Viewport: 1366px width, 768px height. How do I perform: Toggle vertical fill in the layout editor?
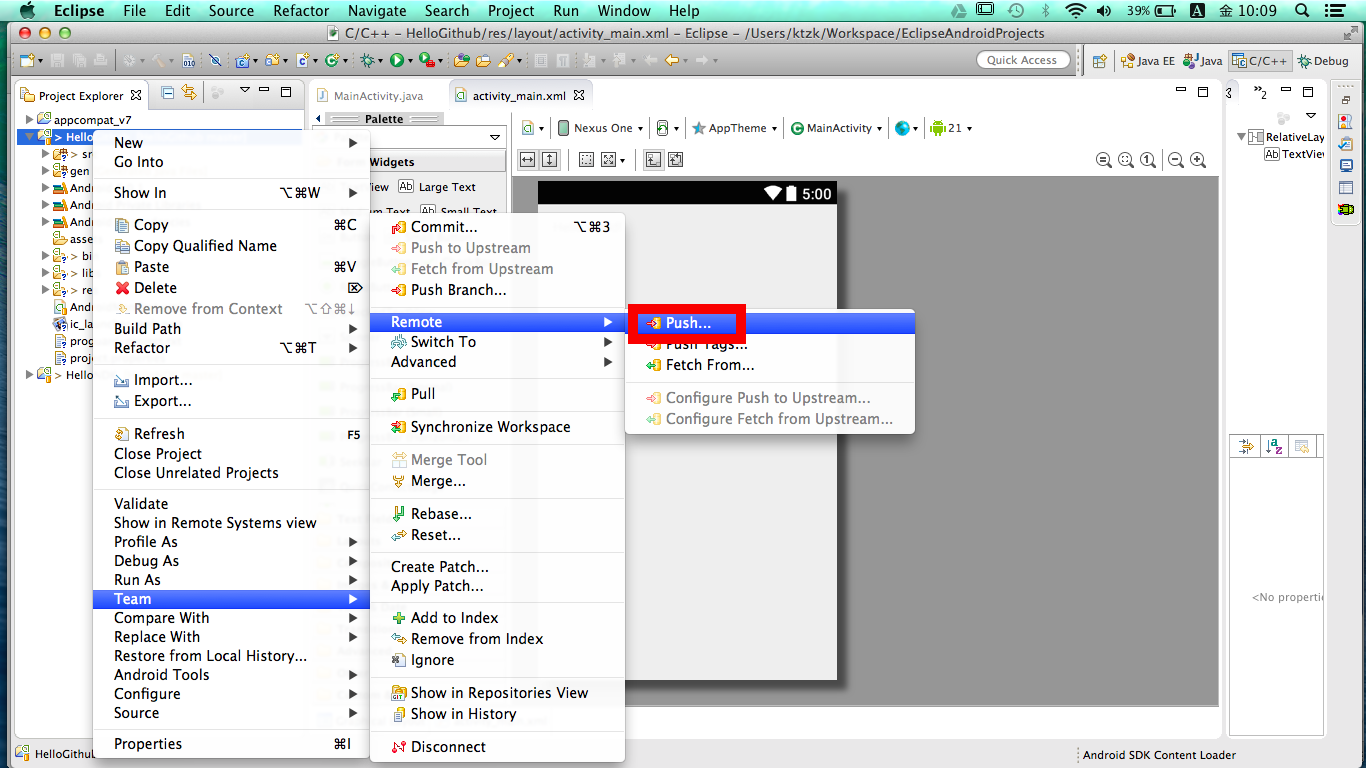click(x=549, y=159)
